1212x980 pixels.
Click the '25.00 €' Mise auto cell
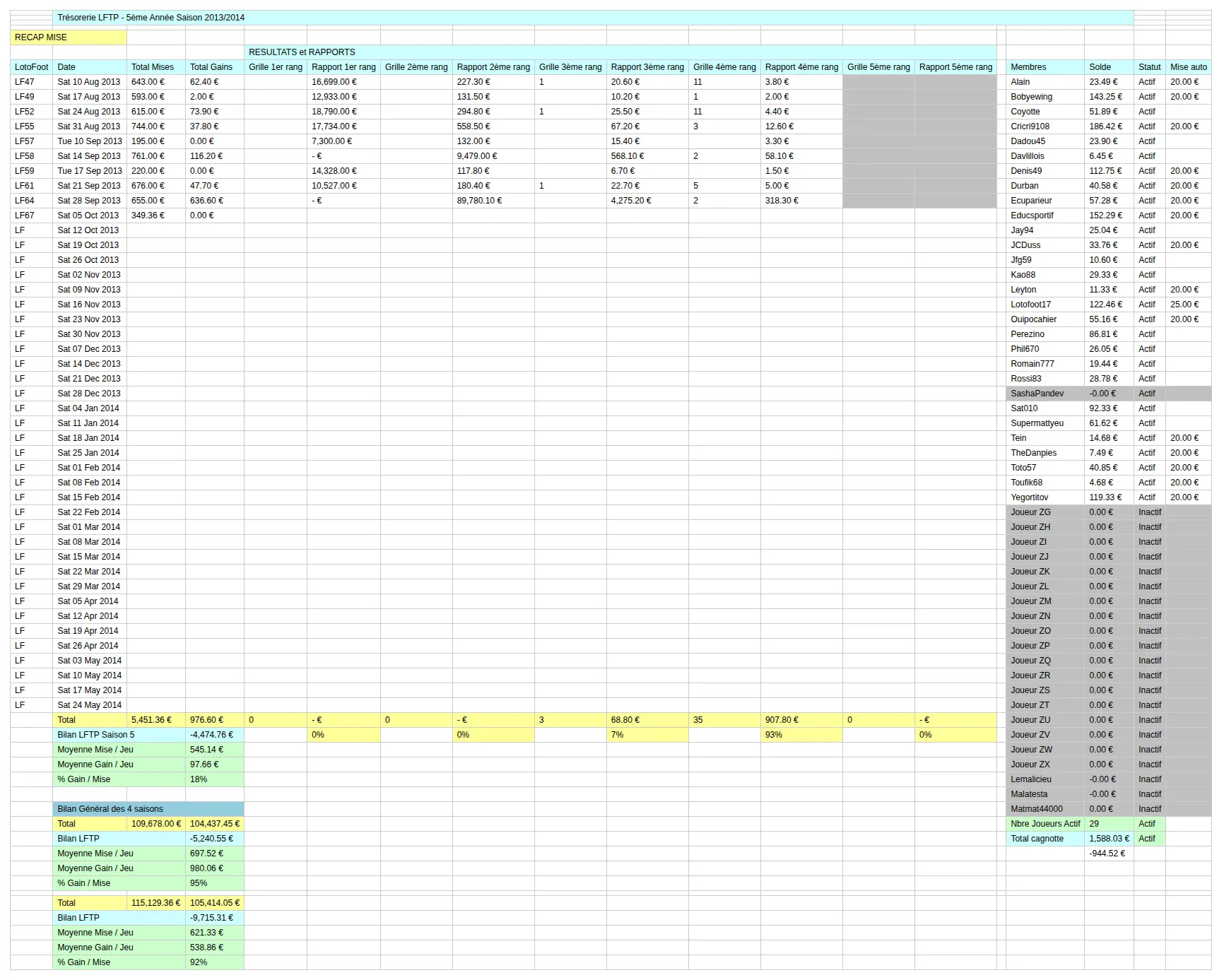(1189, 305)
